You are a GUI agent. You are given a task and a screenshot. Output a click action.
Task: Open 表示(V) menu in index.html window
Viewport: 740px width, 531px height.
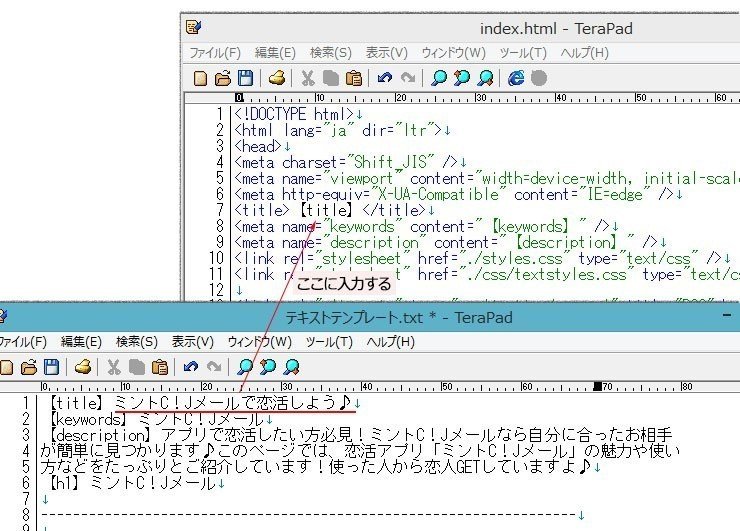pos(387,53)
